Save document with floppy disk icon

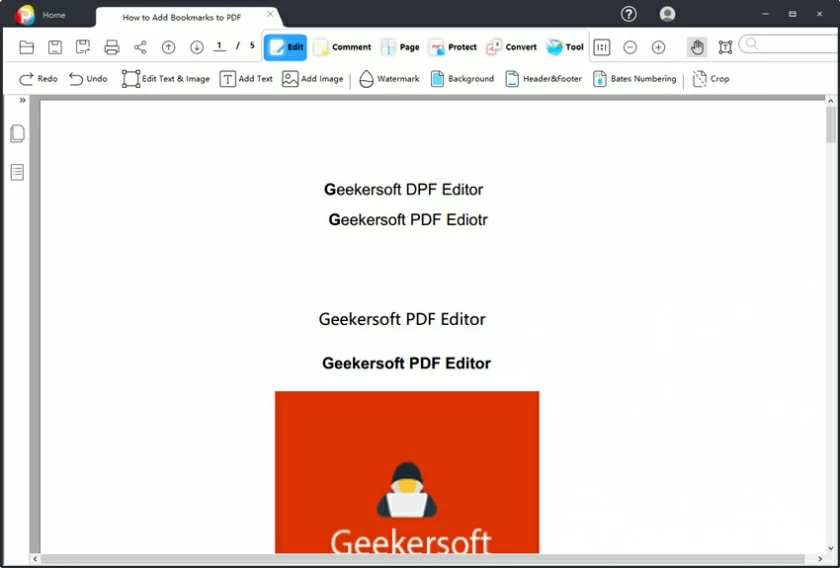(x=55, y=47)
